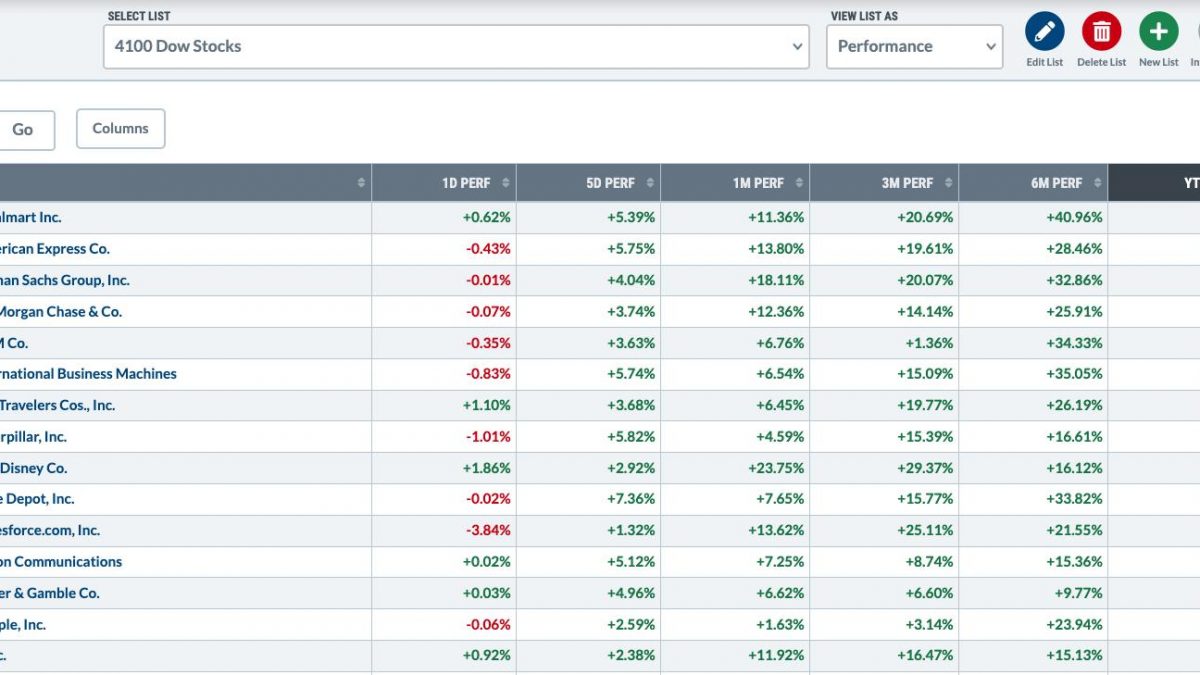Open the Columns button
The width and height of the screenshot is (1200, 675).
pyautogui.click(x=121, y=129)
